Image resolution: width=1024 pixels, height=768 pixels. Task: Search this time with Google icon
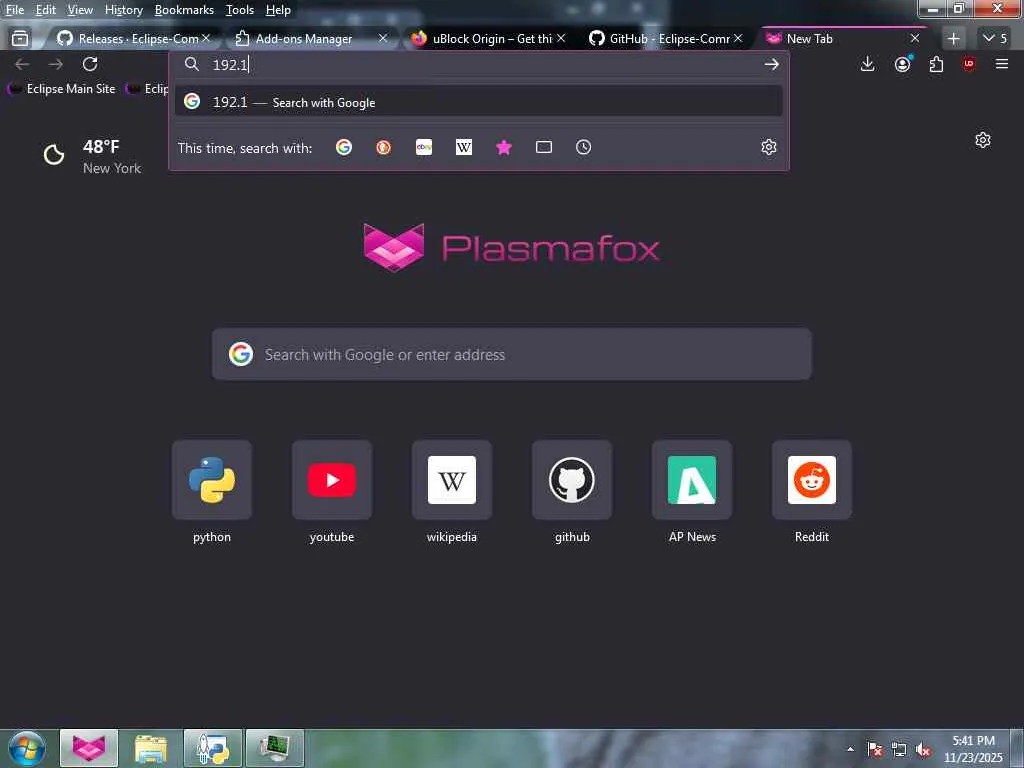344,147
